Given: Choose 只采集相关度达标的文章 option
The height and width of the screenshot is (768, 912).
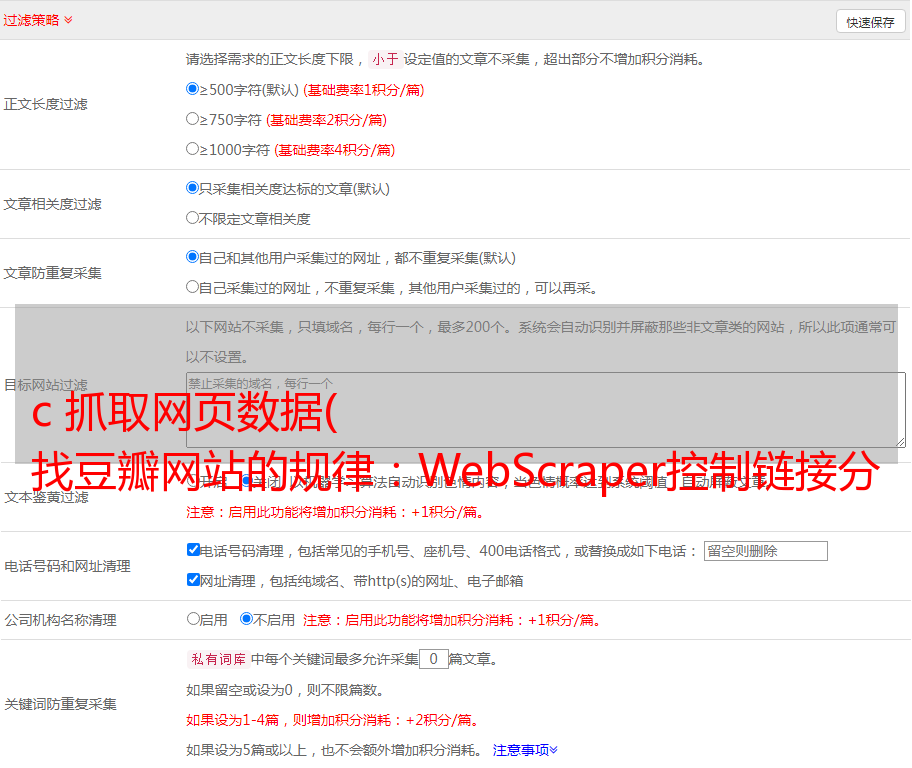Looking at the screenshot, I should [192, 188].
